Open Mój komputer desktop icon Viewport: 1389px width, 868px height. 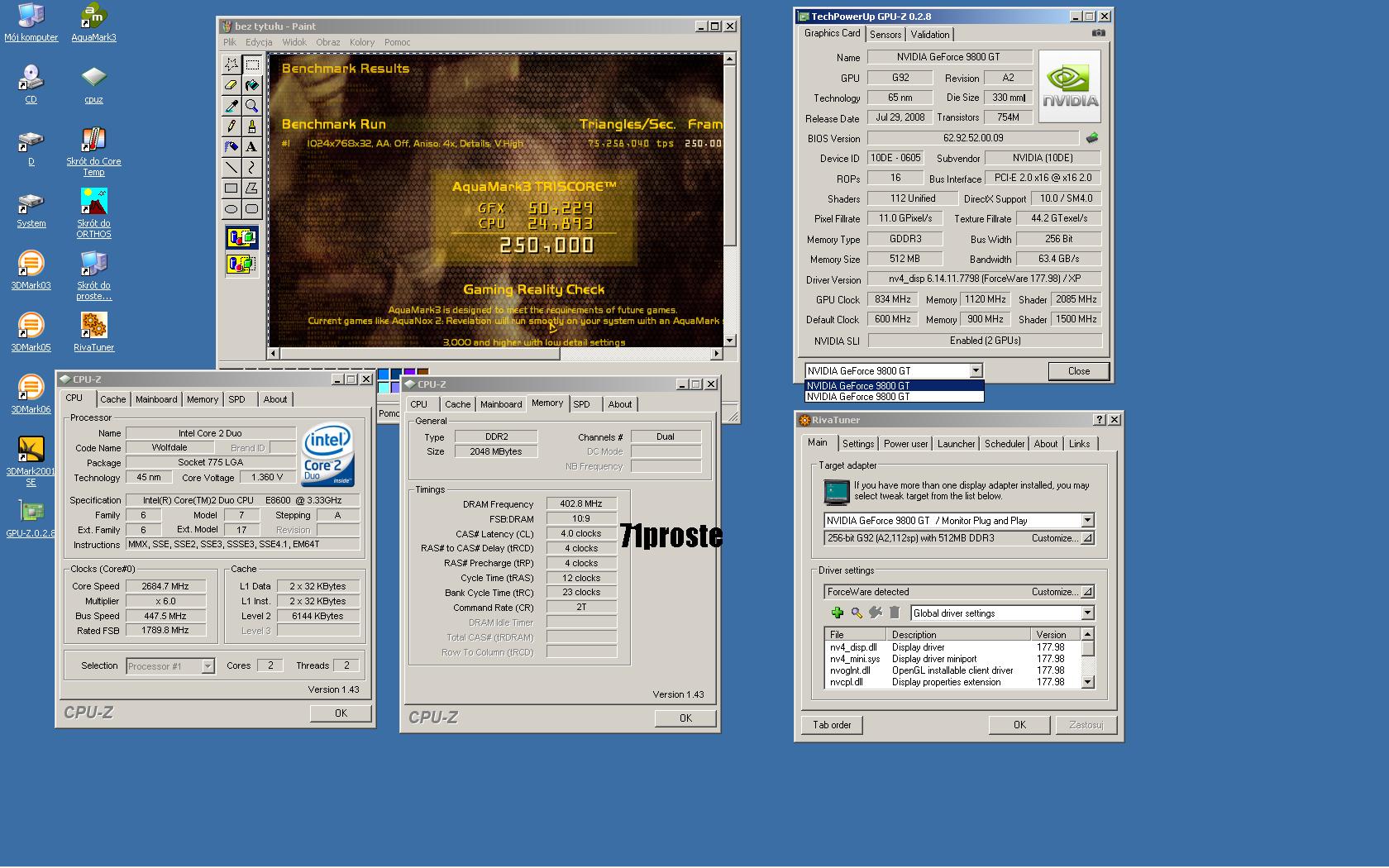click(31, 22)
